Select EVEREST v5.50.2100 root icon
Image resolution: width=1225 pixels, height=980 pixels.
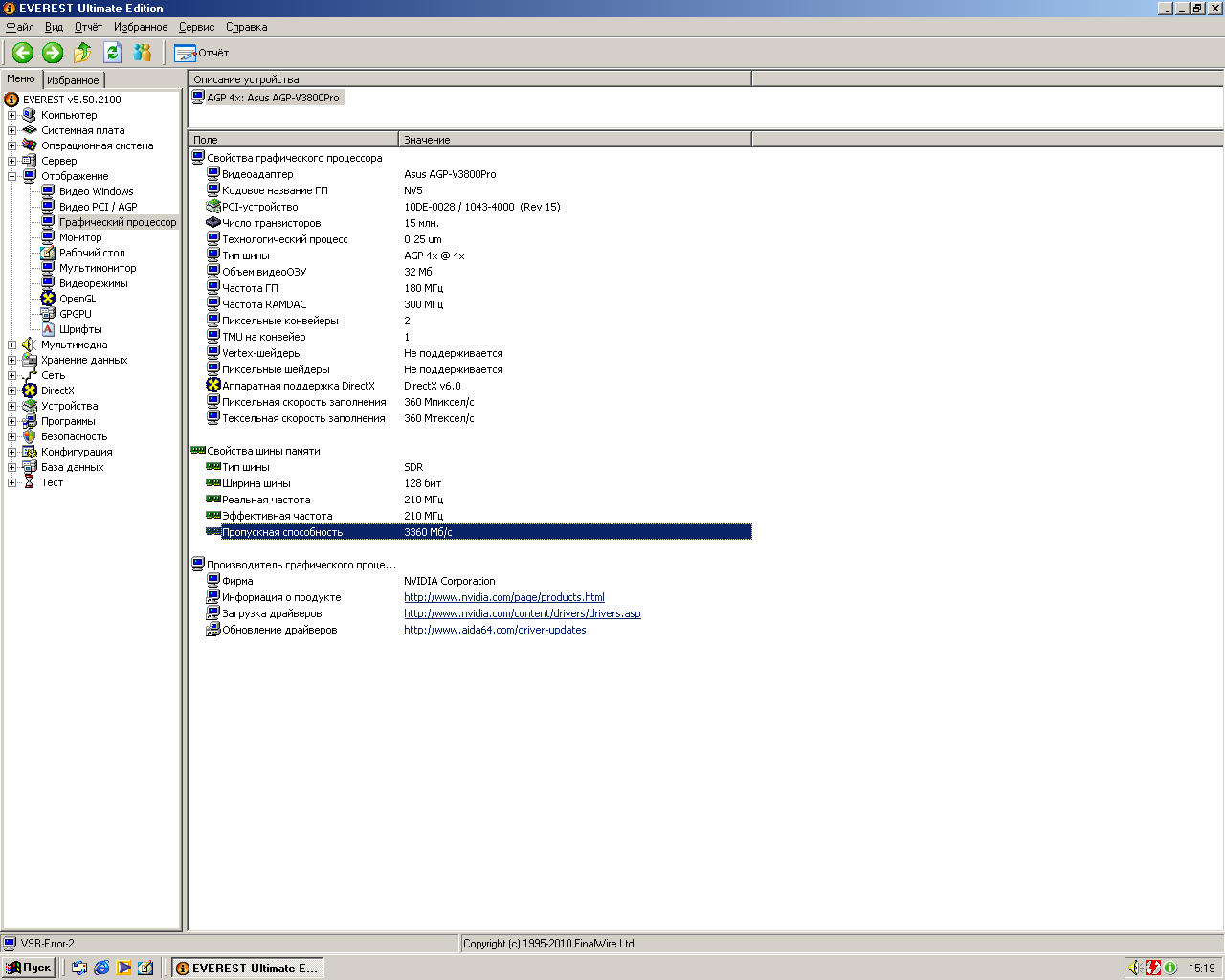click(x=11, y=100)
